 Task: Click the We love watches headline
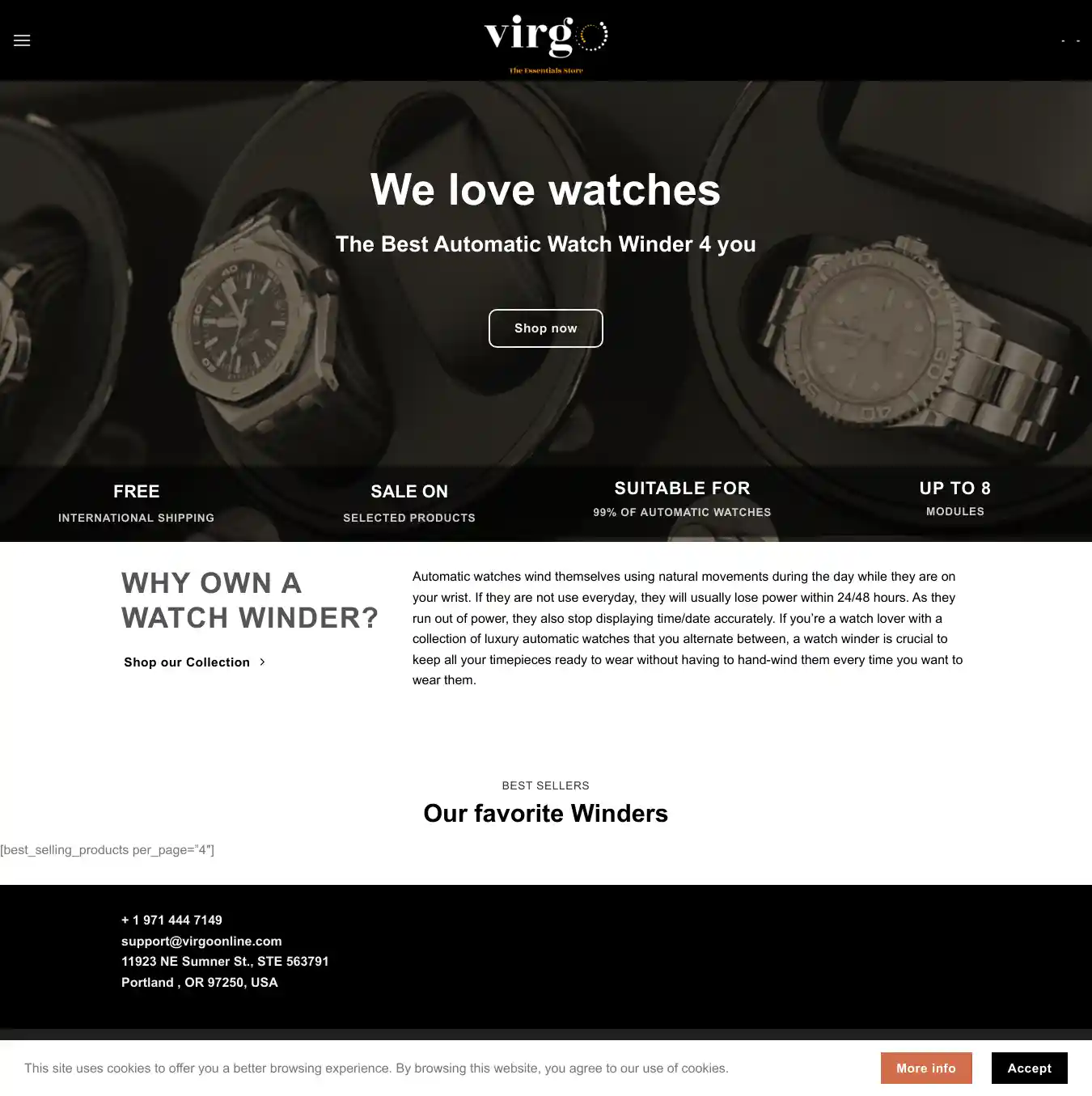pos(545,190)
